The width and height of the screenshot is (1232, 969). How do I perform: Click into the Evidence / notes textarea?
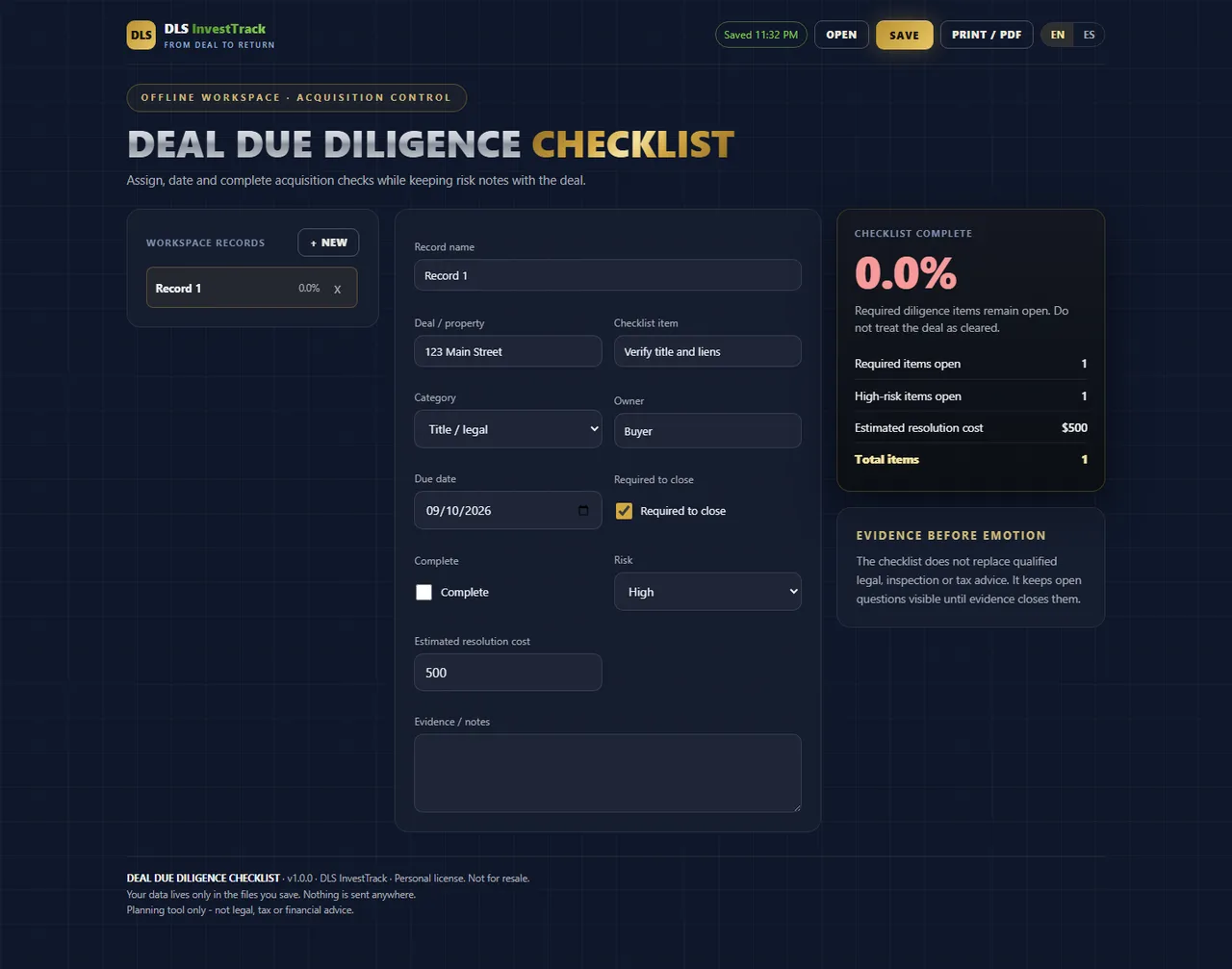click(x=607, y=774)
